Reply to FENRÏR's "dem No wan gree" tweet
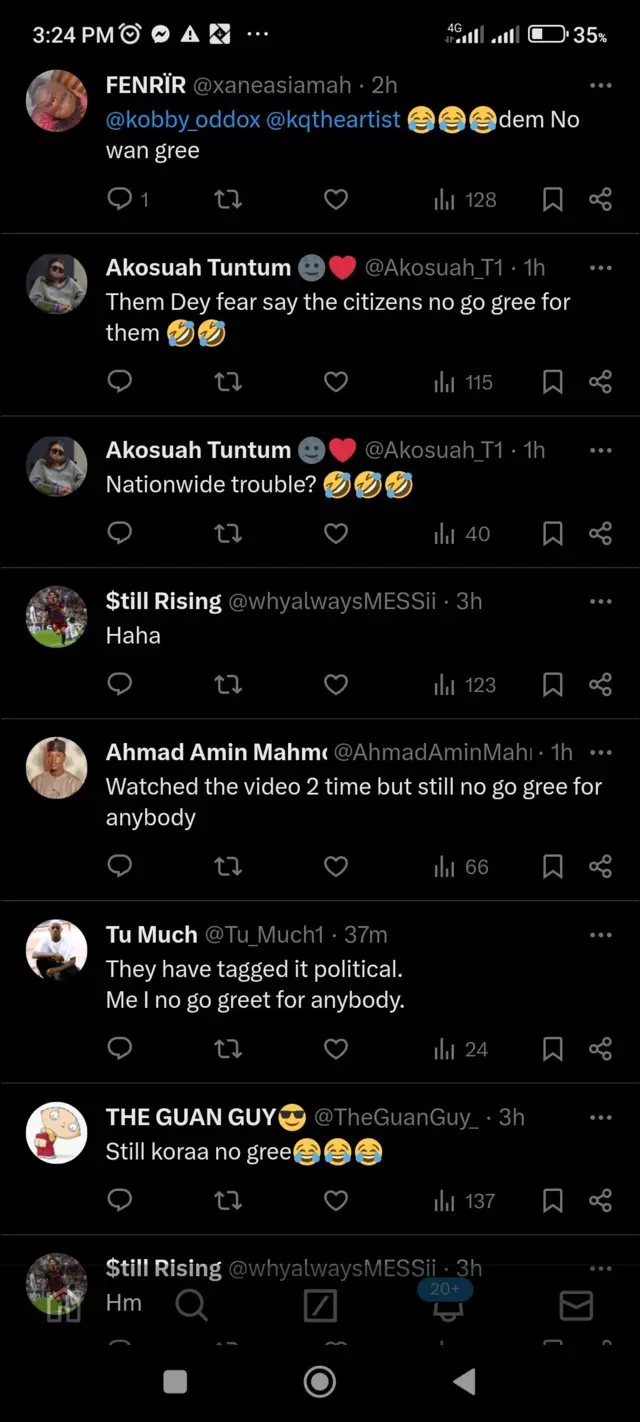The image size is (640, 1422). click(120, 199)
